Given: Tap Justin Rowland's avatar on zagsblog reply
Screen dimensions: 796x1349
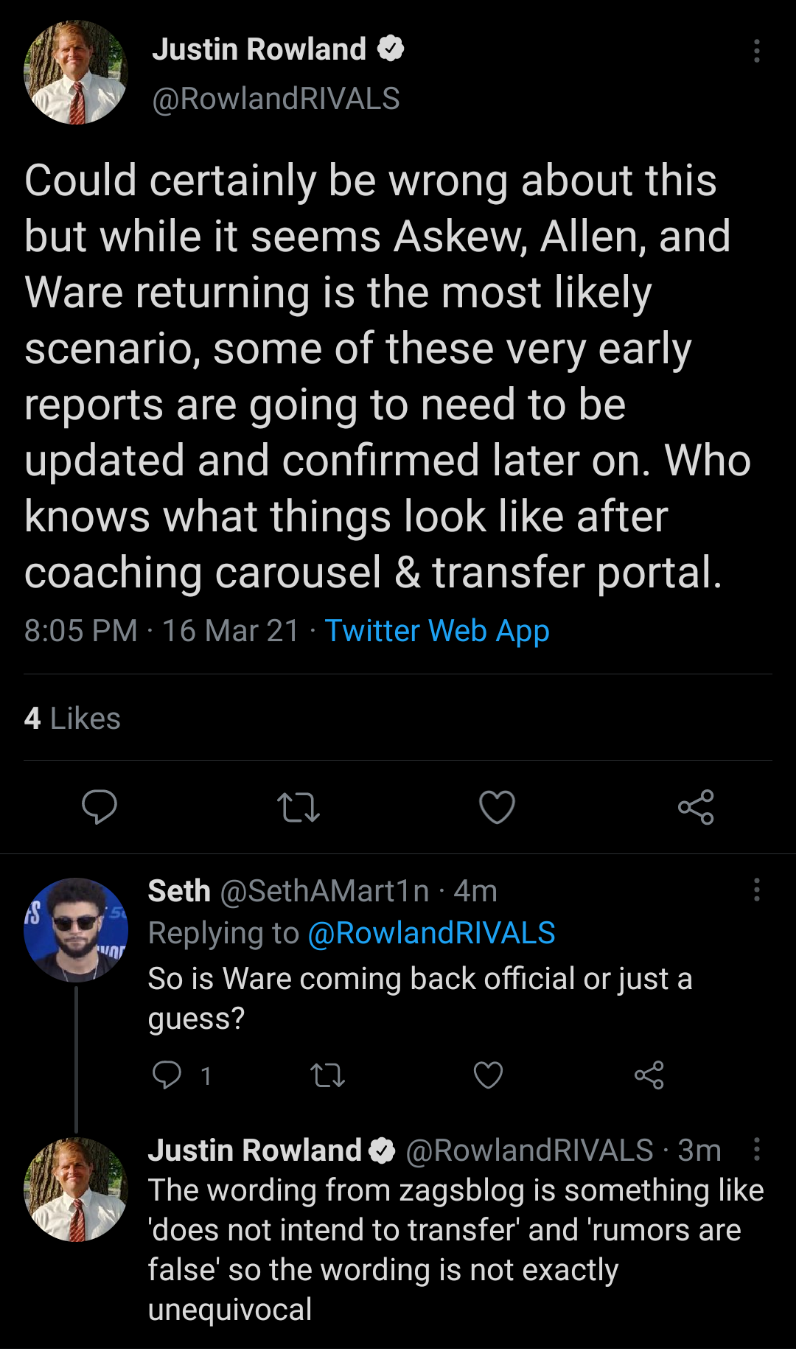Looking at the screenshot, I should pos(76,1190).
